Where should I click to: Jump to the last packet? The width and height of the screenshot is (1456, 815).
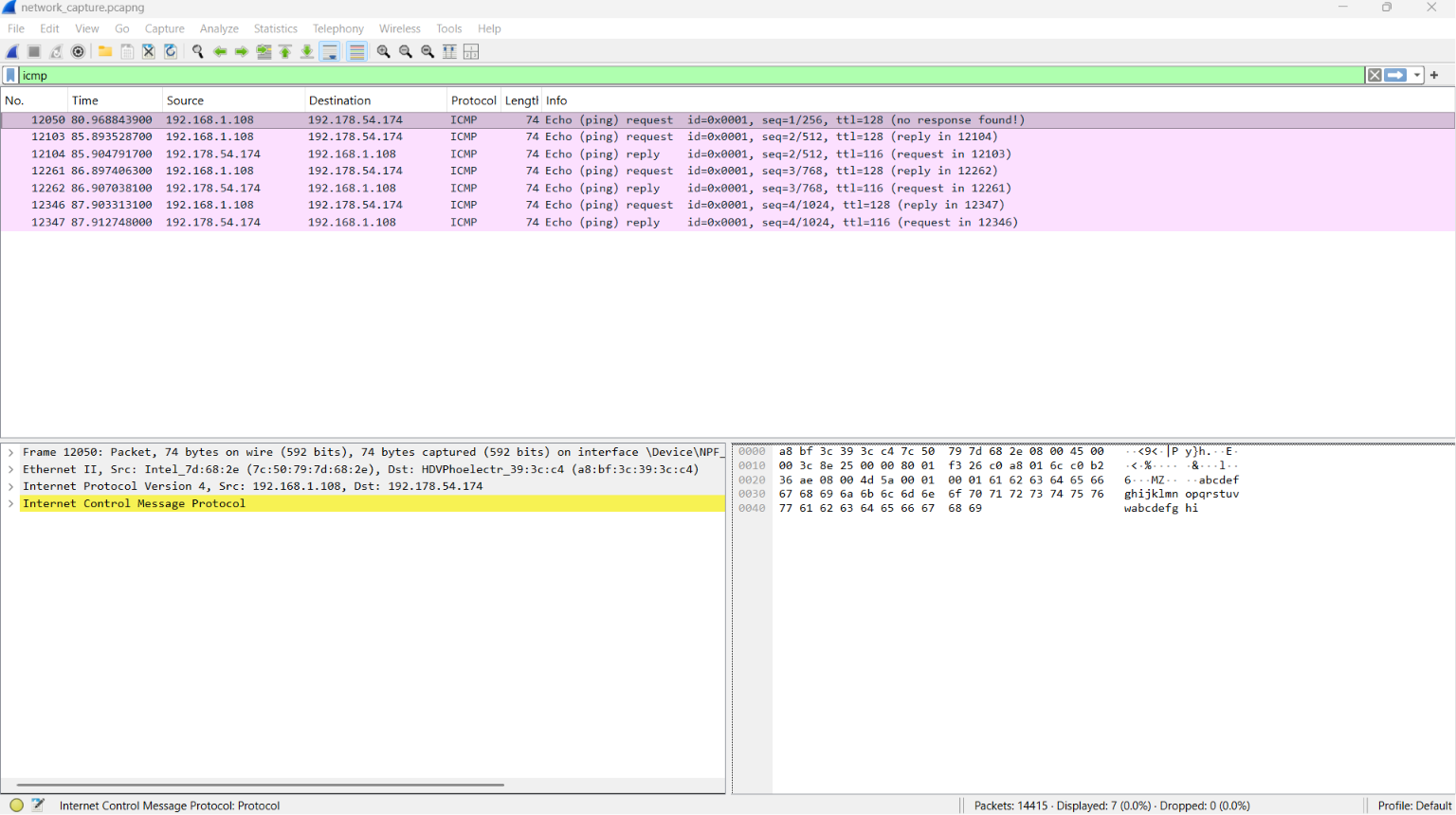(x=307, y=51)
